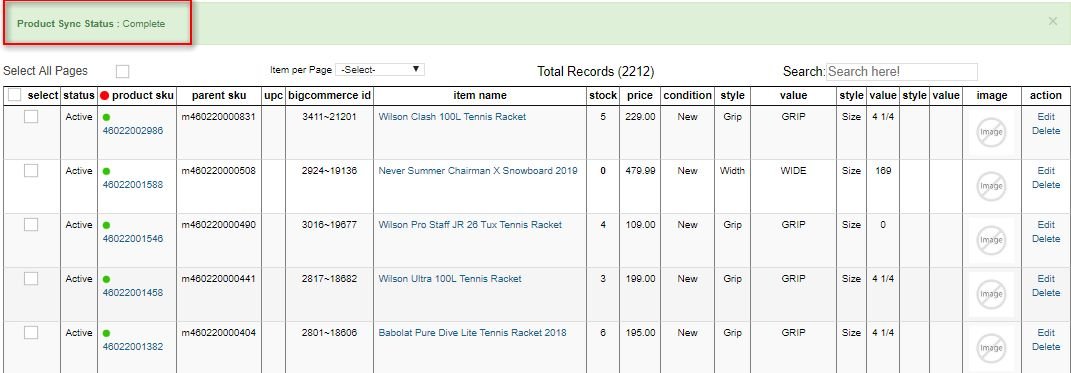Click green status dot above SKU 46022002986
The height and width of the screenshot is (373, 1071).
click(107, 118)
